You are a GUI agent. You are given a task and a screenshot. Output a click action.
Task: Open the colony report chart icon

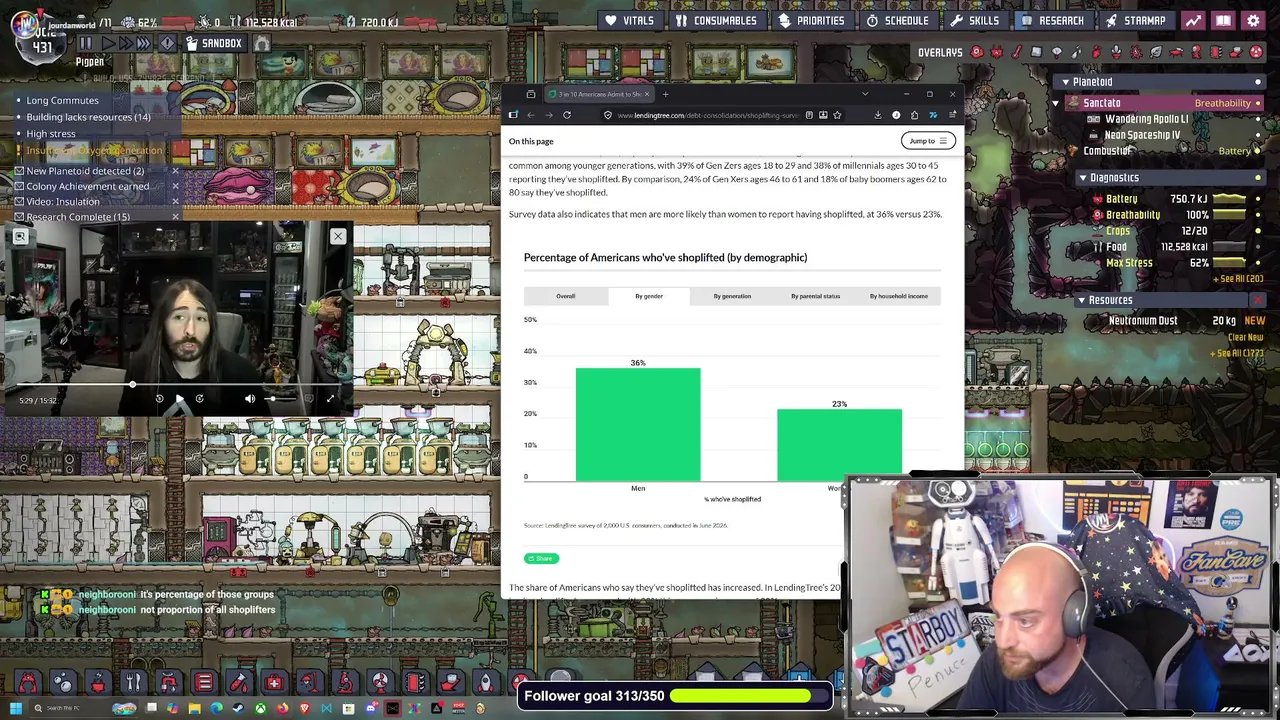(x=1193, y=20)
